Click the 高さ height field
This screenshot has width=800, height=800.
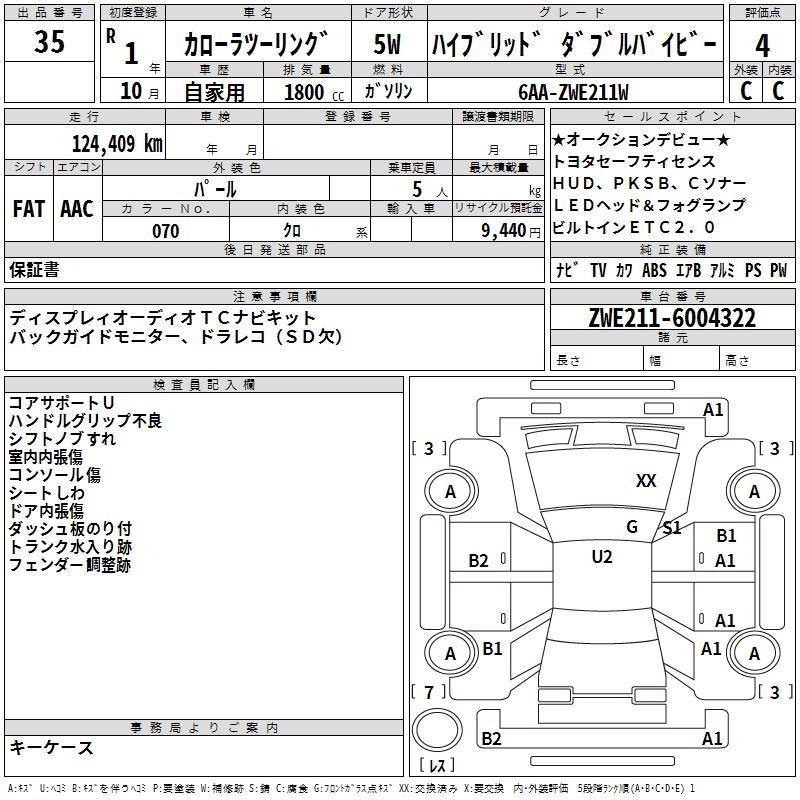click(x=757, y=360)
